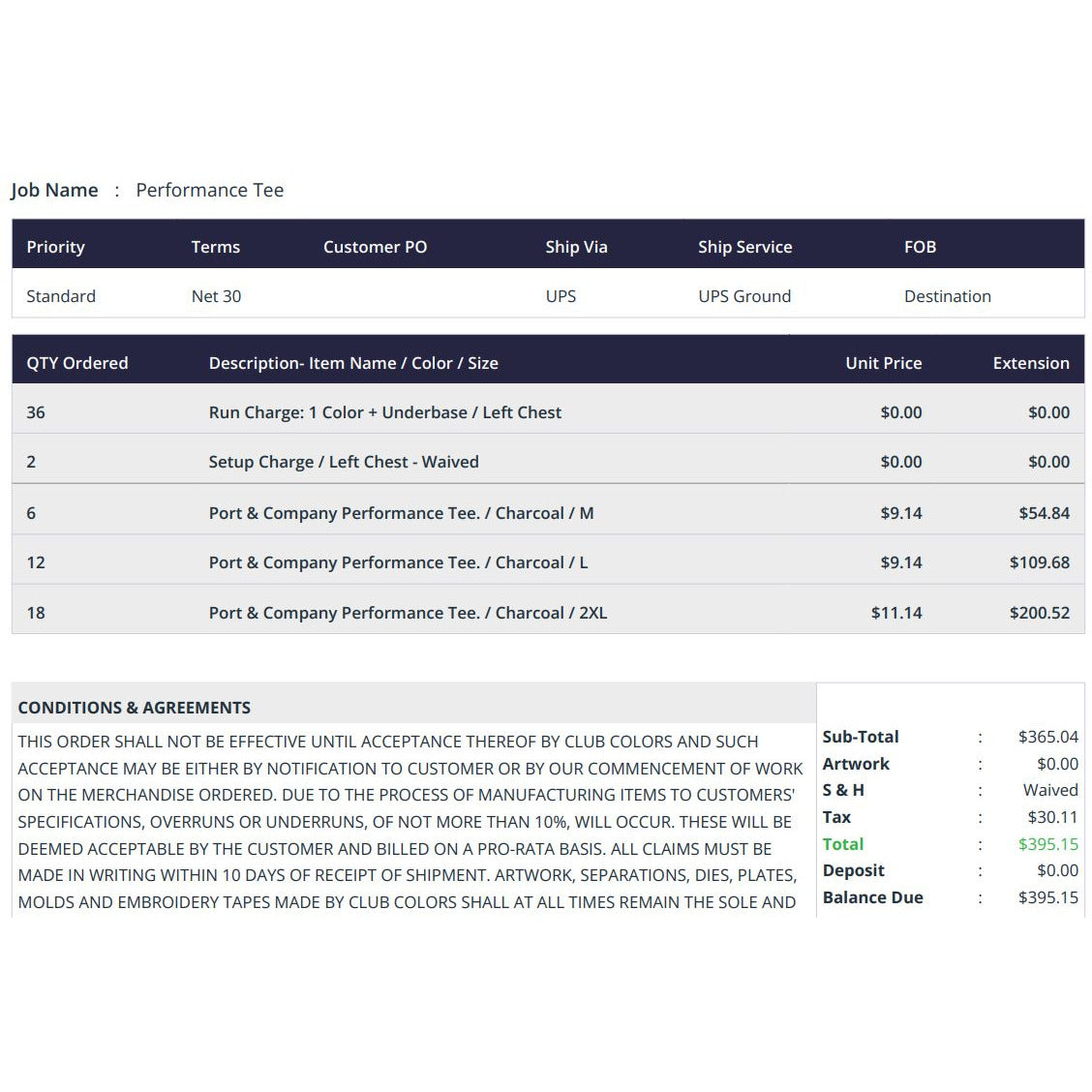Select the Terms column header
The height and width of the screenshot is (1092, 1092).
point(215,247)
